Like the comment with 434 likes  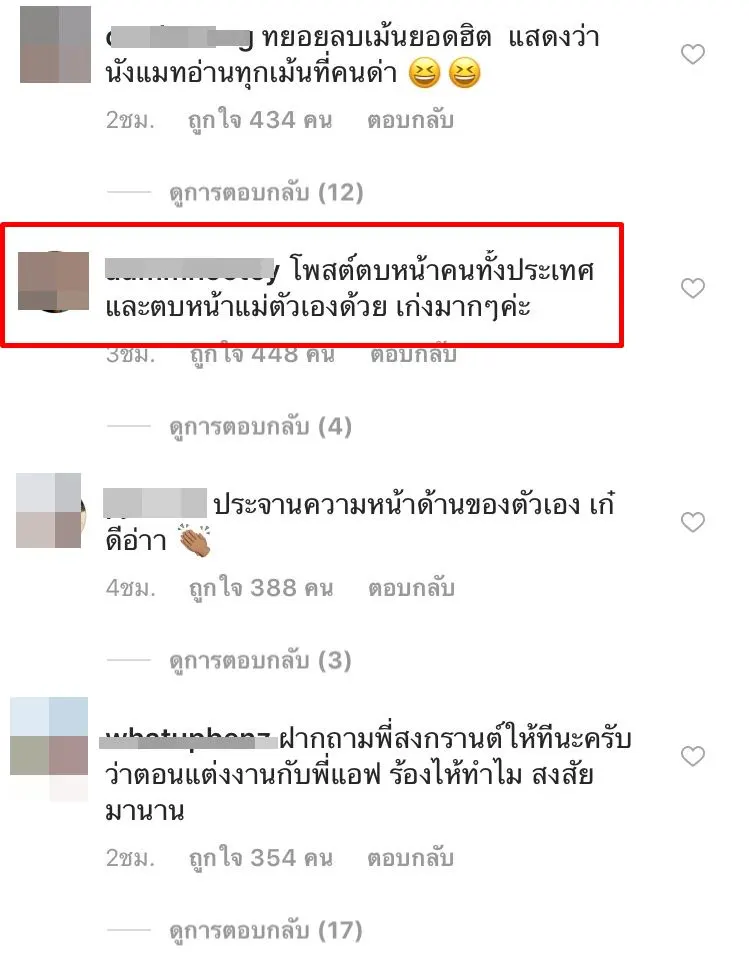(x=693, y=55)
